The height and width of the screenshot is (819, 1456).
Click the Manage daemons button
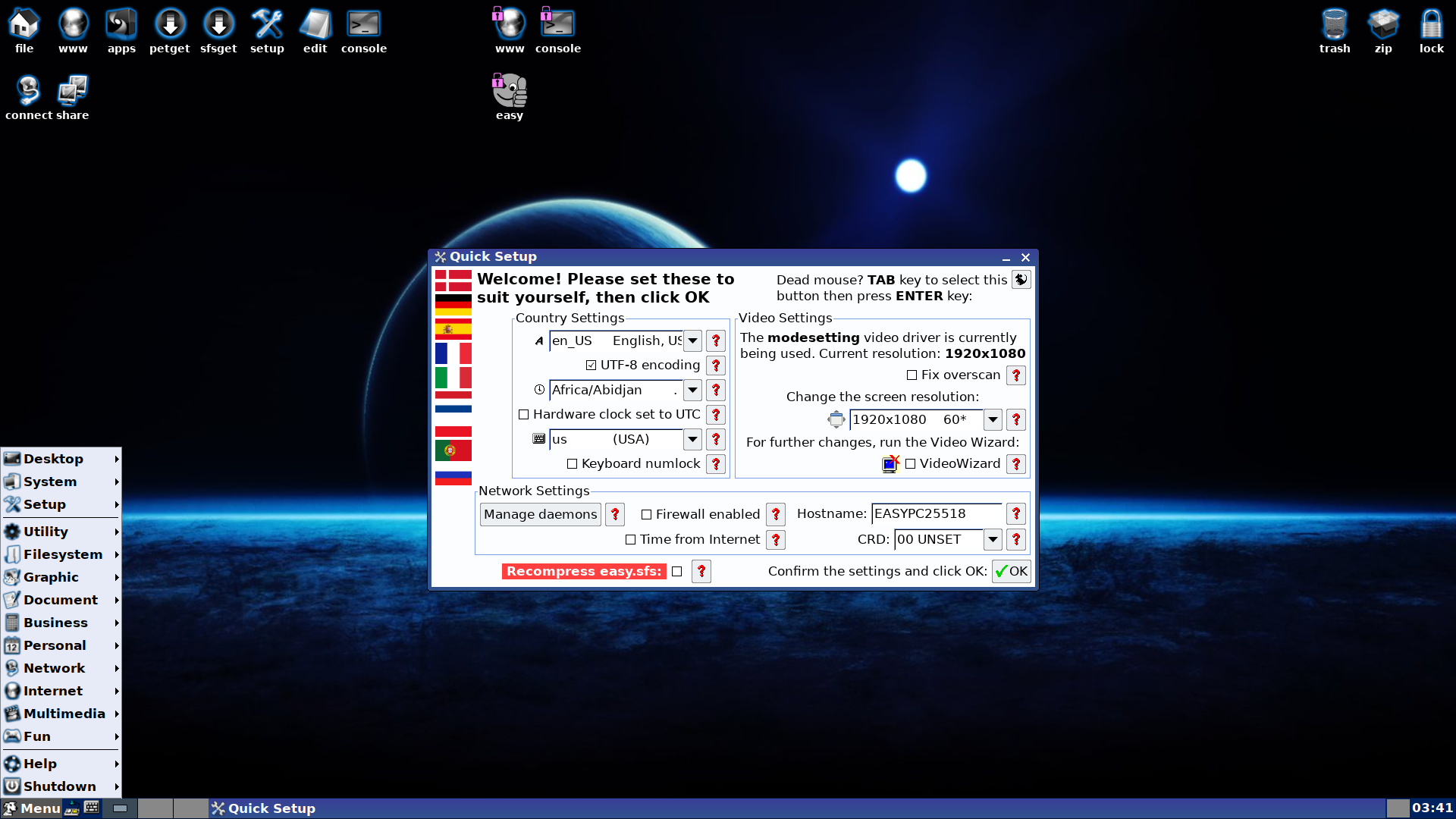click(540, 514)
